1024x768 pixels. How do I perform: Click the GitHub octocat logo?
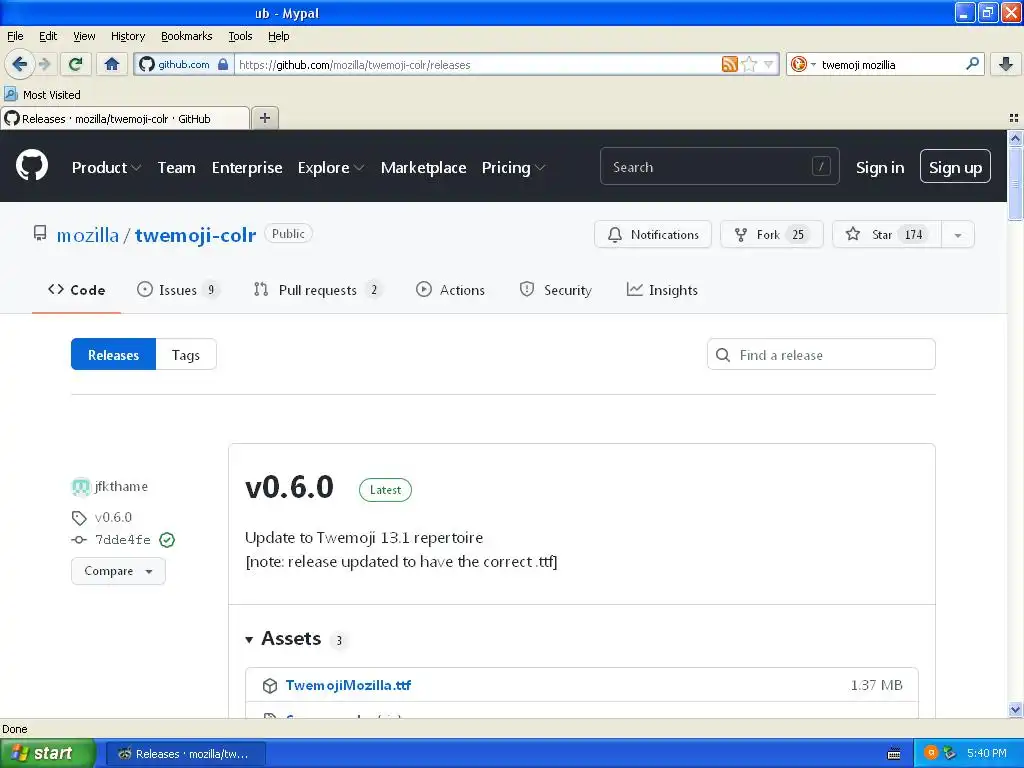pos(32,165)
